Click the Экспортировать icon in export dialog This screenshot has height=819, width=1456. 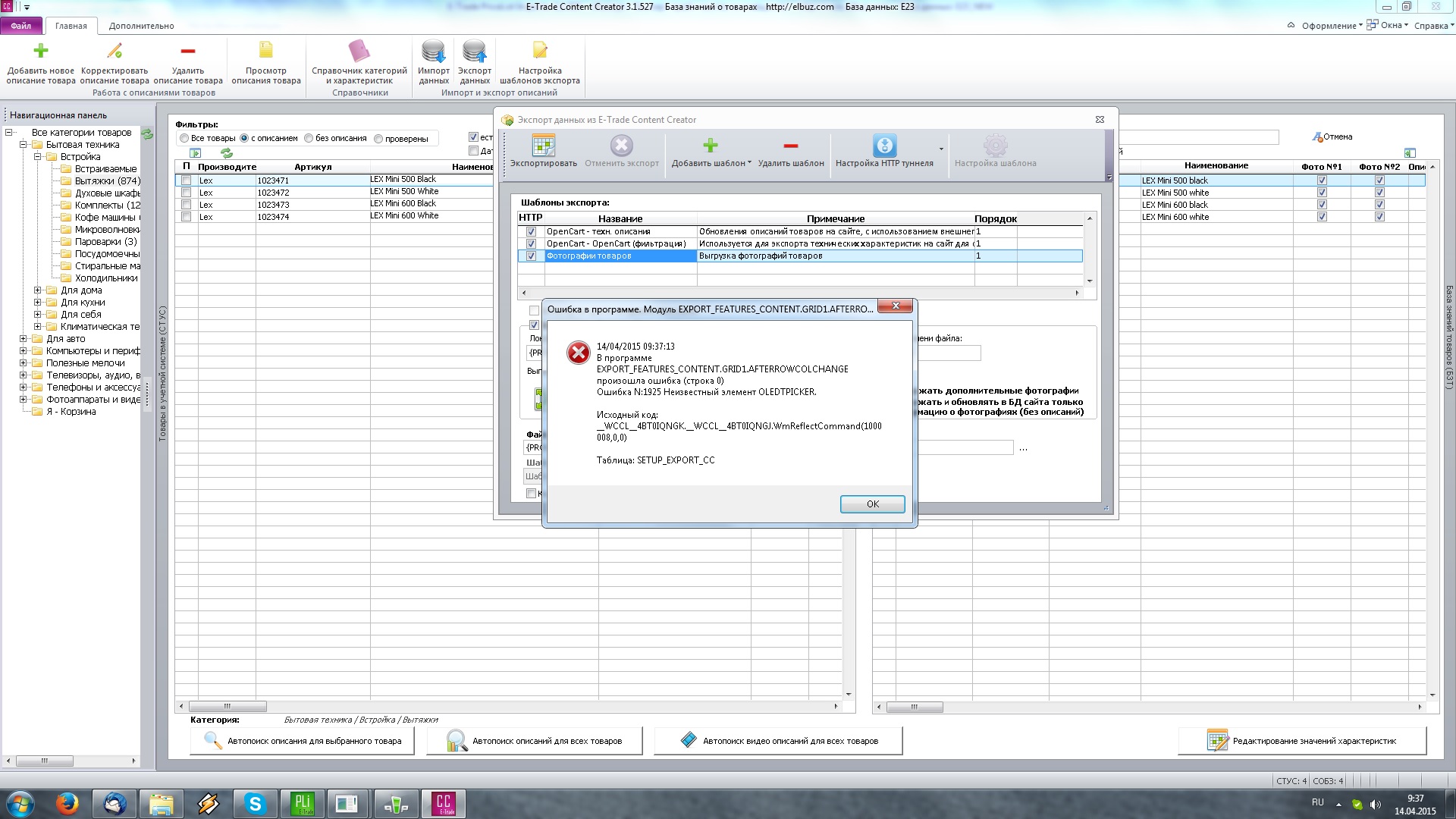pos(544,145)
